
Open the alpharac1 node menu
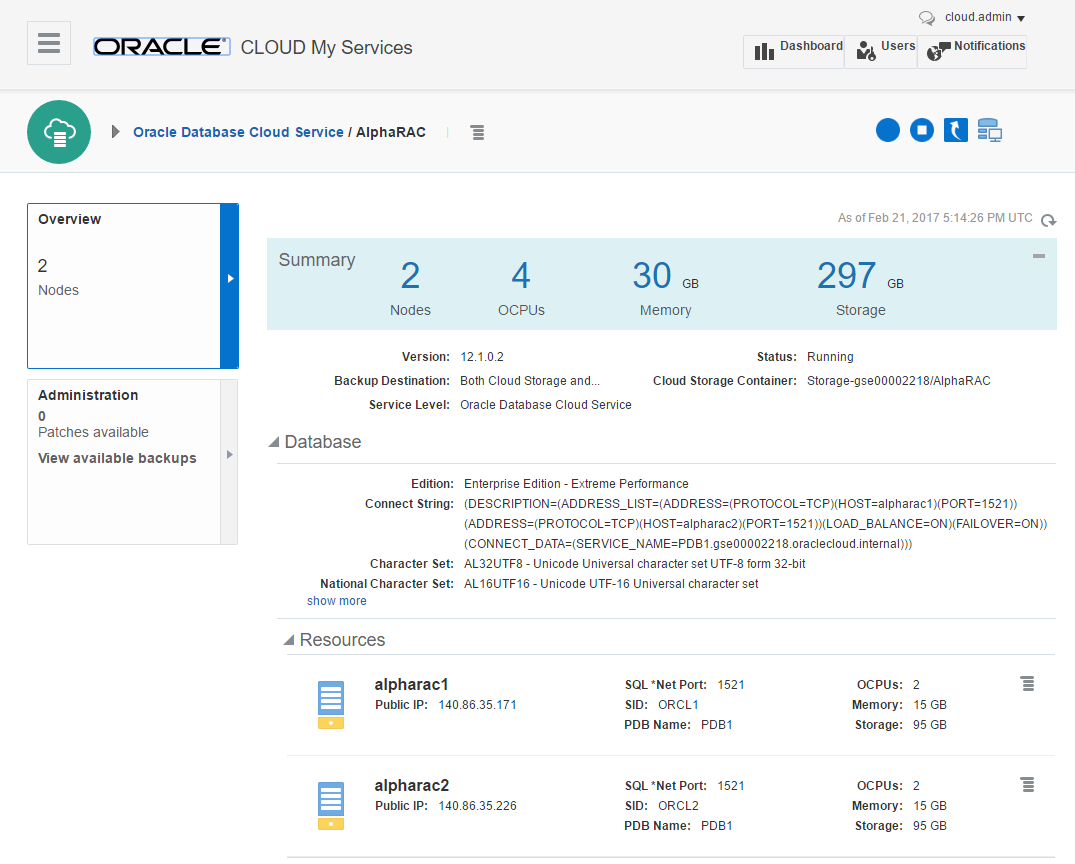coord(1027,684)
